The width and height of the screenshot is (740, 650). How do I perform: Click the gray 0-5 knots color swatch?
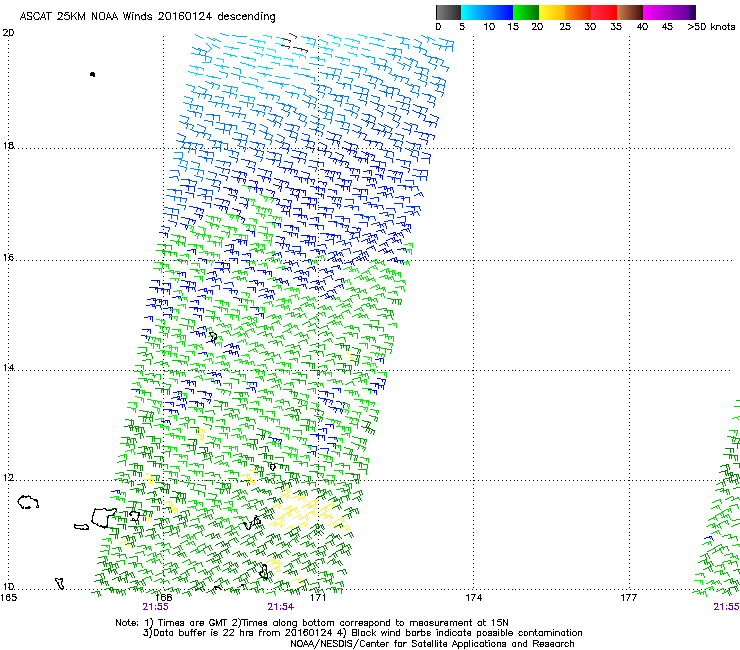point(448,12)
